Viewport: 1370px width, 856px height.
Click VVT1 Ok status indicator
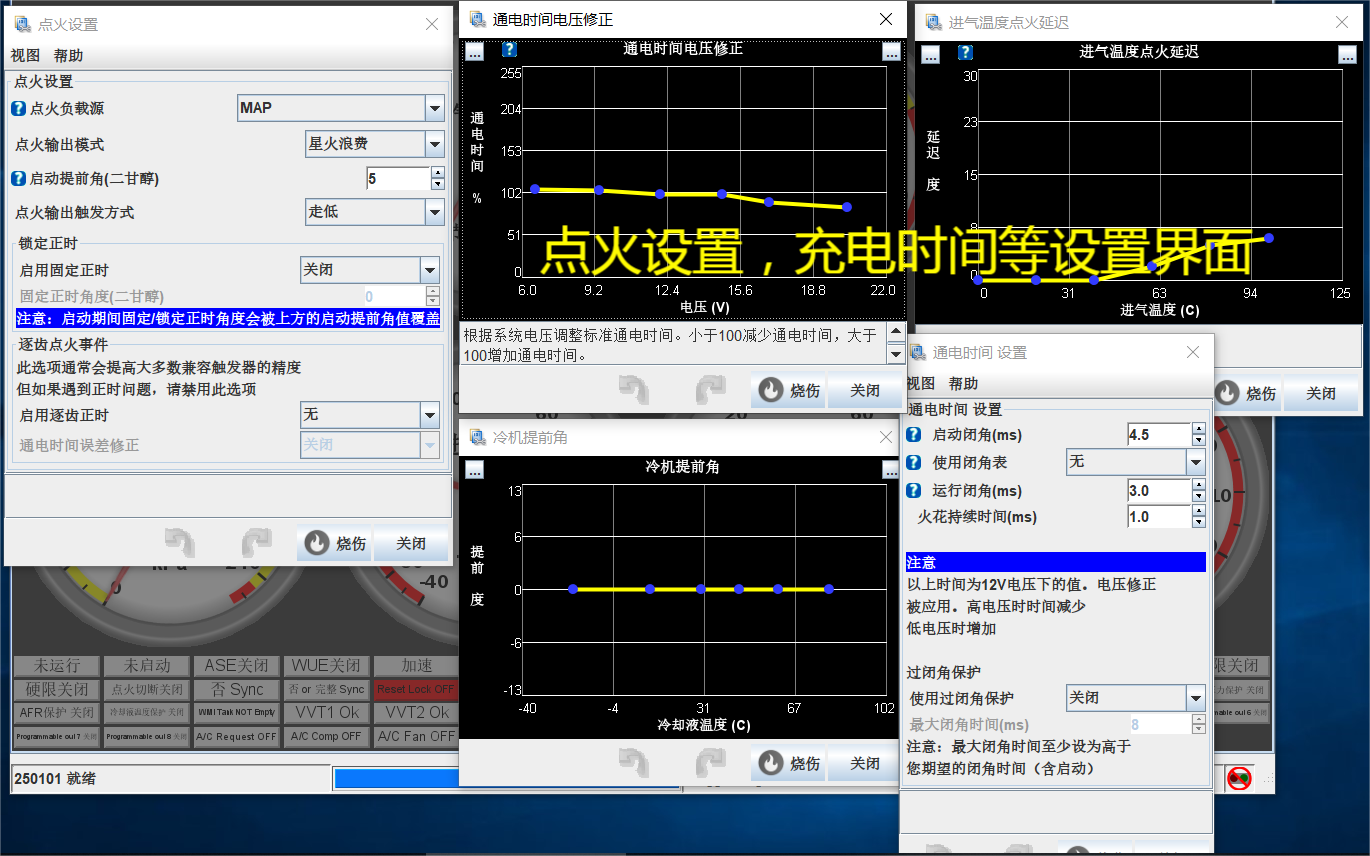click(x=326, y=713)
